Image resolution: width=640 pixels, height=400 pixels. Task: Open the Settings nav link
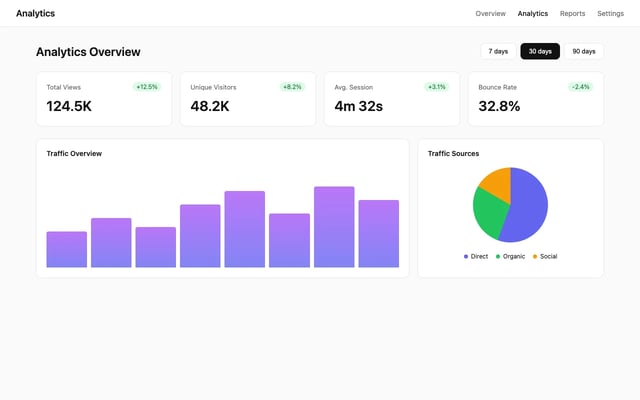coord(610,13)
